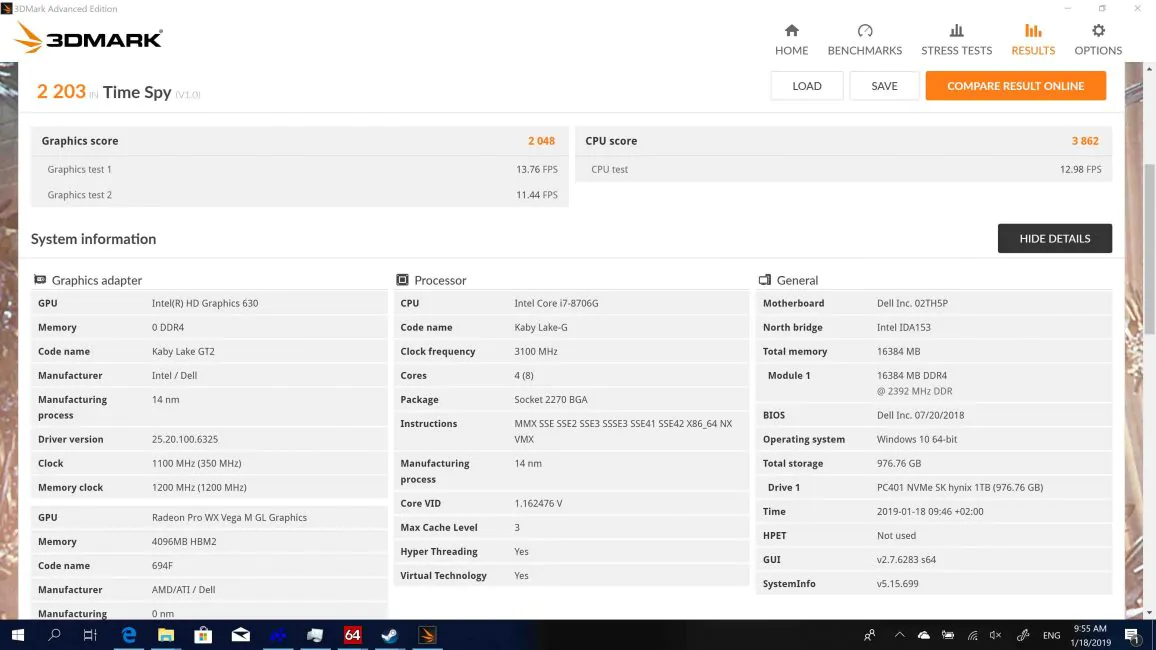
Task: Click the Time Spy benchmark title
Action: [x=137, y=92]
